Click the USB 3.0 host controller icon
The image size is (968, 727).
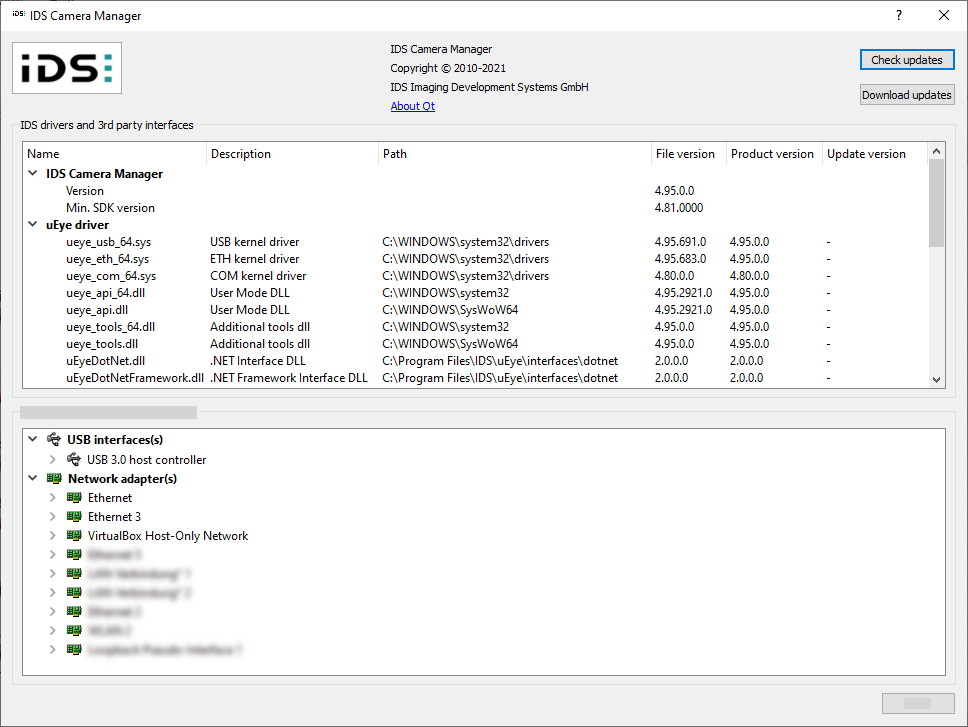click(73, 459)
